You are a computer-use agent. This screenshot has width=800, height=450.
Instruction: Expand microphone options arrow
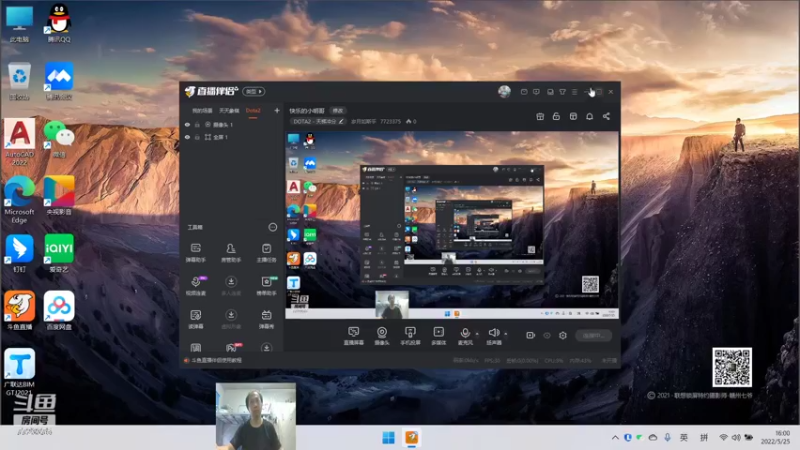coord(477,334)
